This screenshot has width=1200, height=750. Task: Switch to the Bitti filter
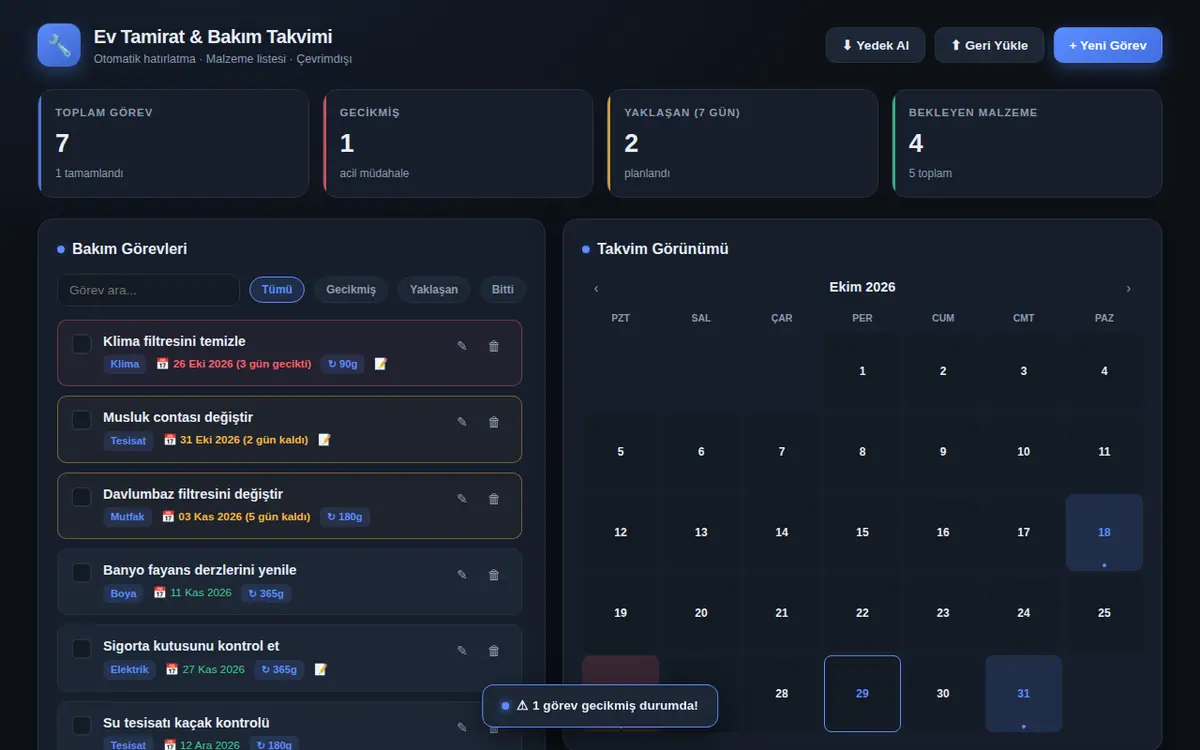point(503,290)
